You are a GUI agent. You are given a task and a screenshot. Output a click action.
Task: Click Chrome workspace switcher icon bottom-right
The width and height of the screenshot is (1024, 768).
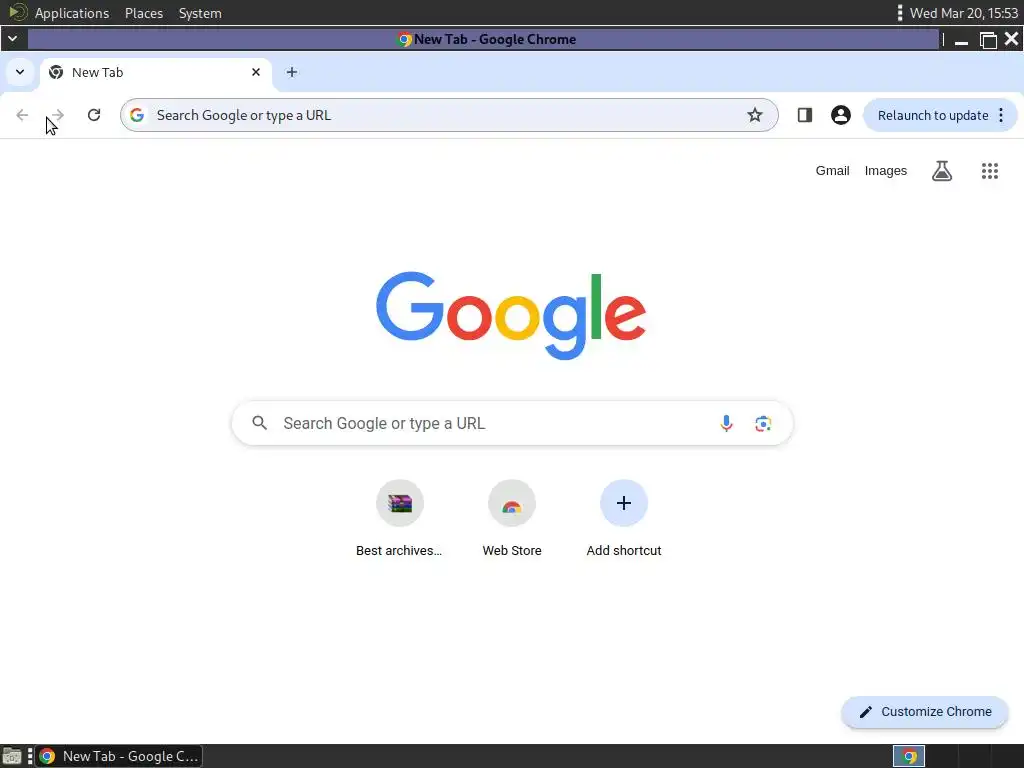(x=909, y=756)
